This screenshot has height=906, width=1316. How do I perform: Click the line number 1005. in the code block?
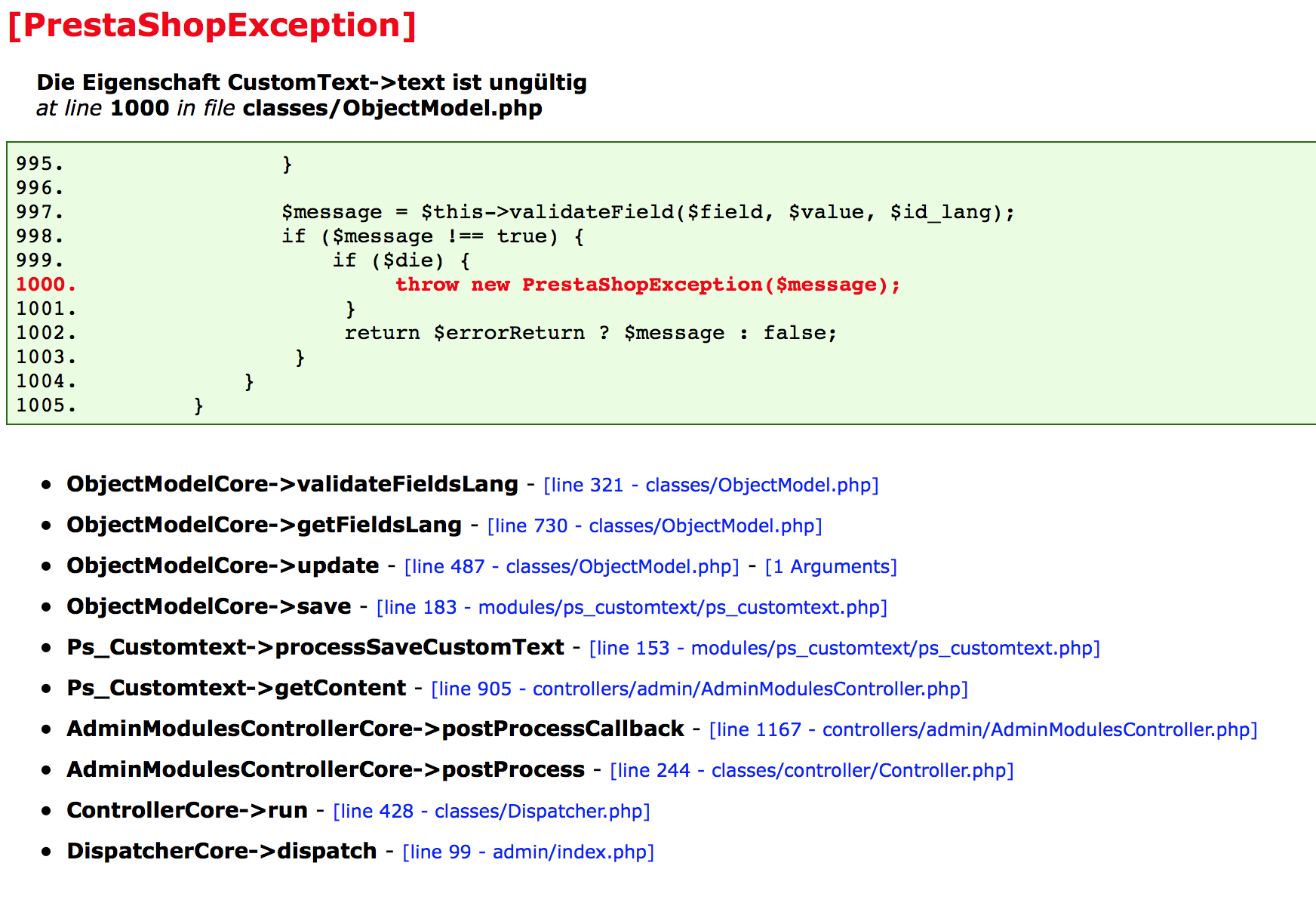pyautogui.click(x=46, y=405)
